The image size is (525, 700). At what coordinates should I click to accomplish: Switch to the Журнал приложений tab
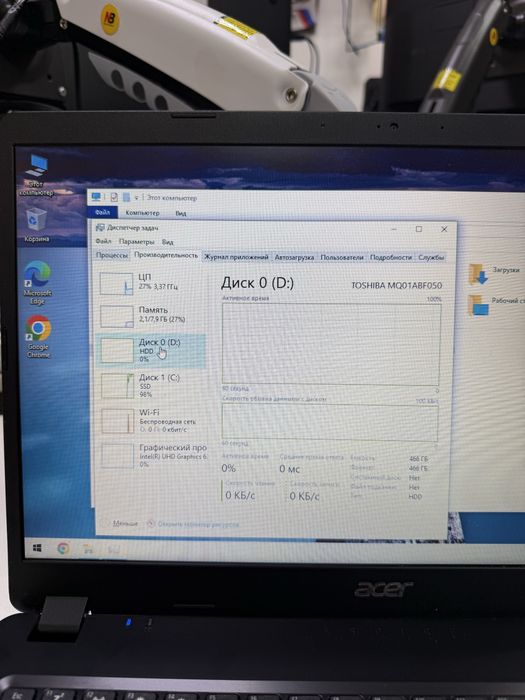[x=236, y=257]
